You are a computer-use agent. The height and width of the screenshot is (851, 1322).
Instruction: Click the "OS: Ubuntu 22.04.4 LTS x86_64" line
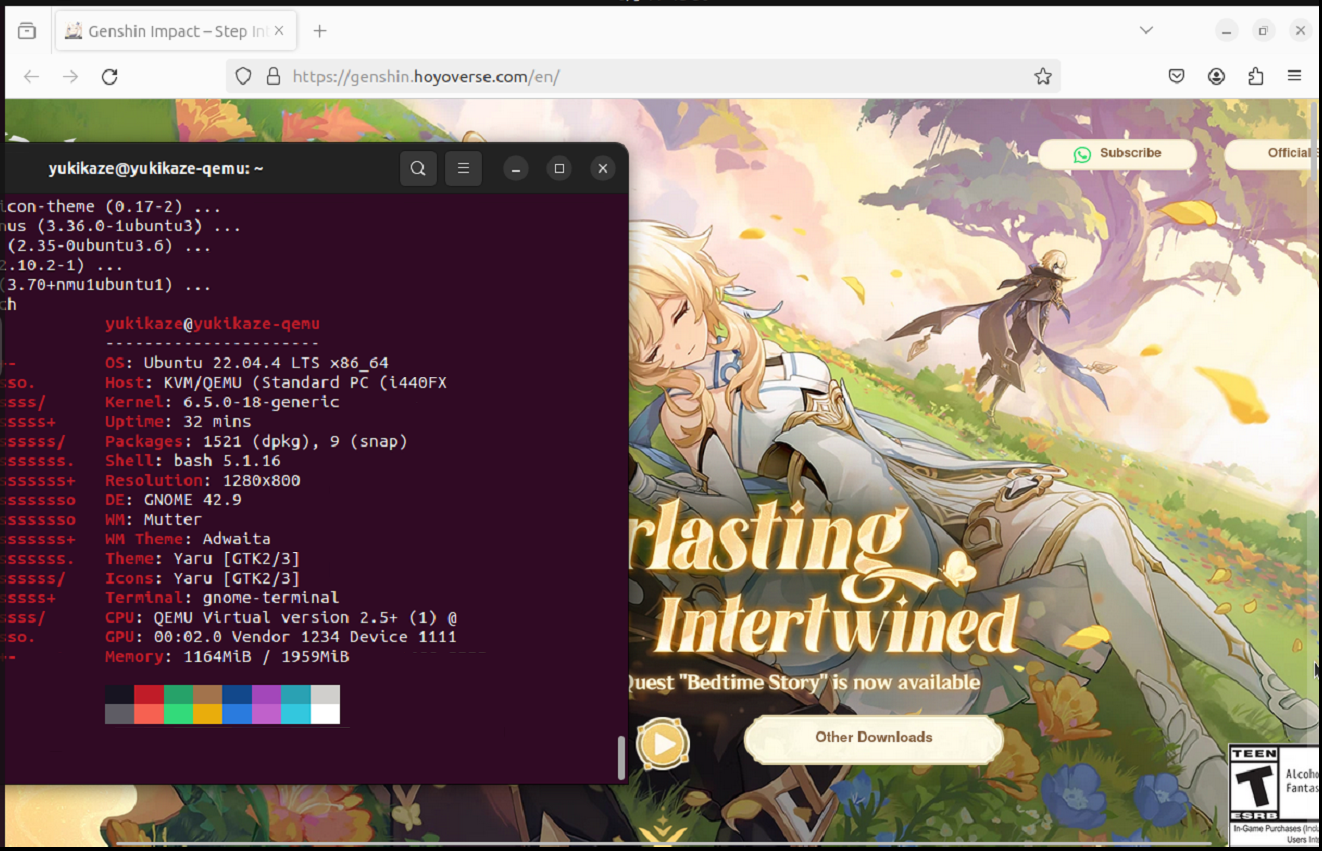247,363
